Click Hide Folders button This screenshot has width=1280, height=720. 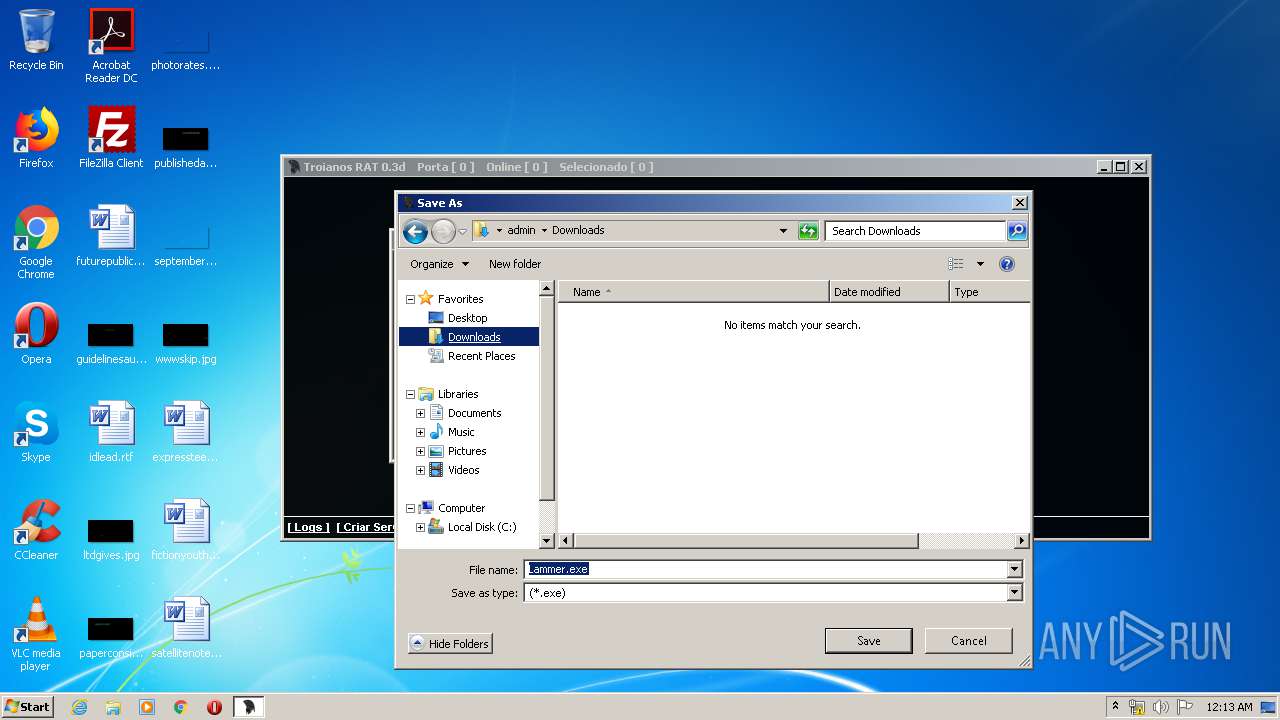point(450,644)
